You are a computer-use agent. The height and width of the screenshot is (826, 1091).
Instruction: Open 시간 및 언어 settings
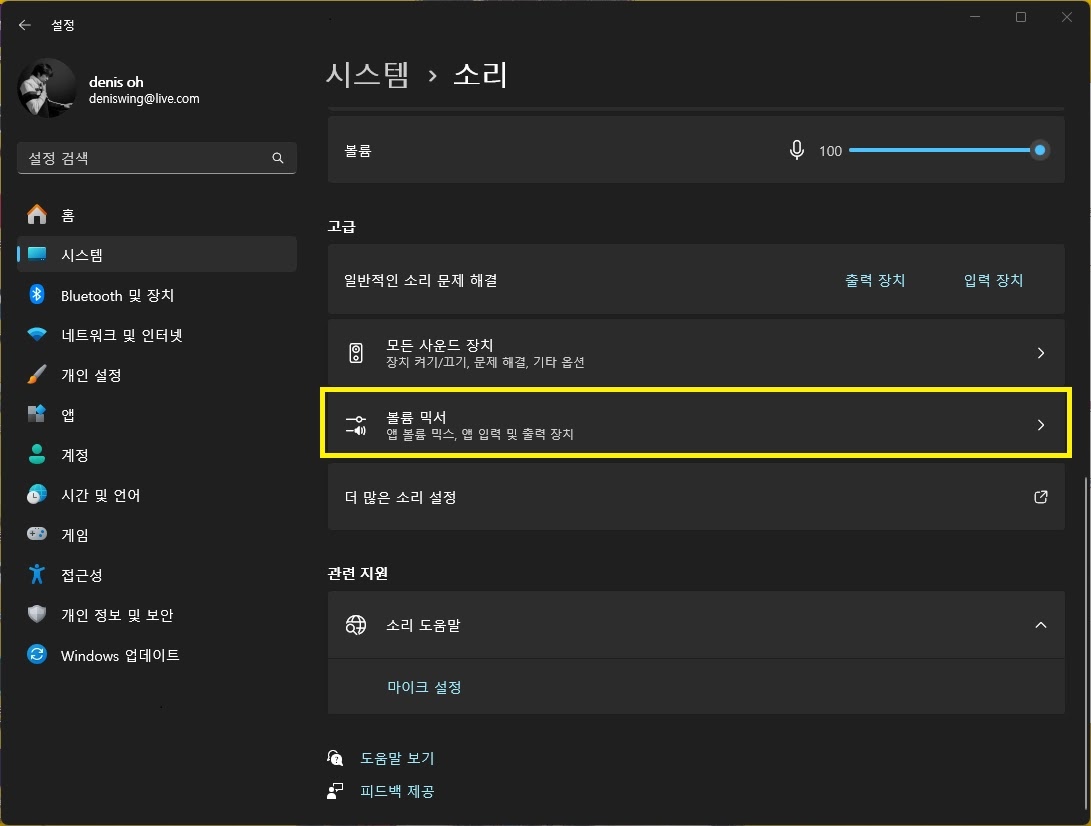(157, 494)
